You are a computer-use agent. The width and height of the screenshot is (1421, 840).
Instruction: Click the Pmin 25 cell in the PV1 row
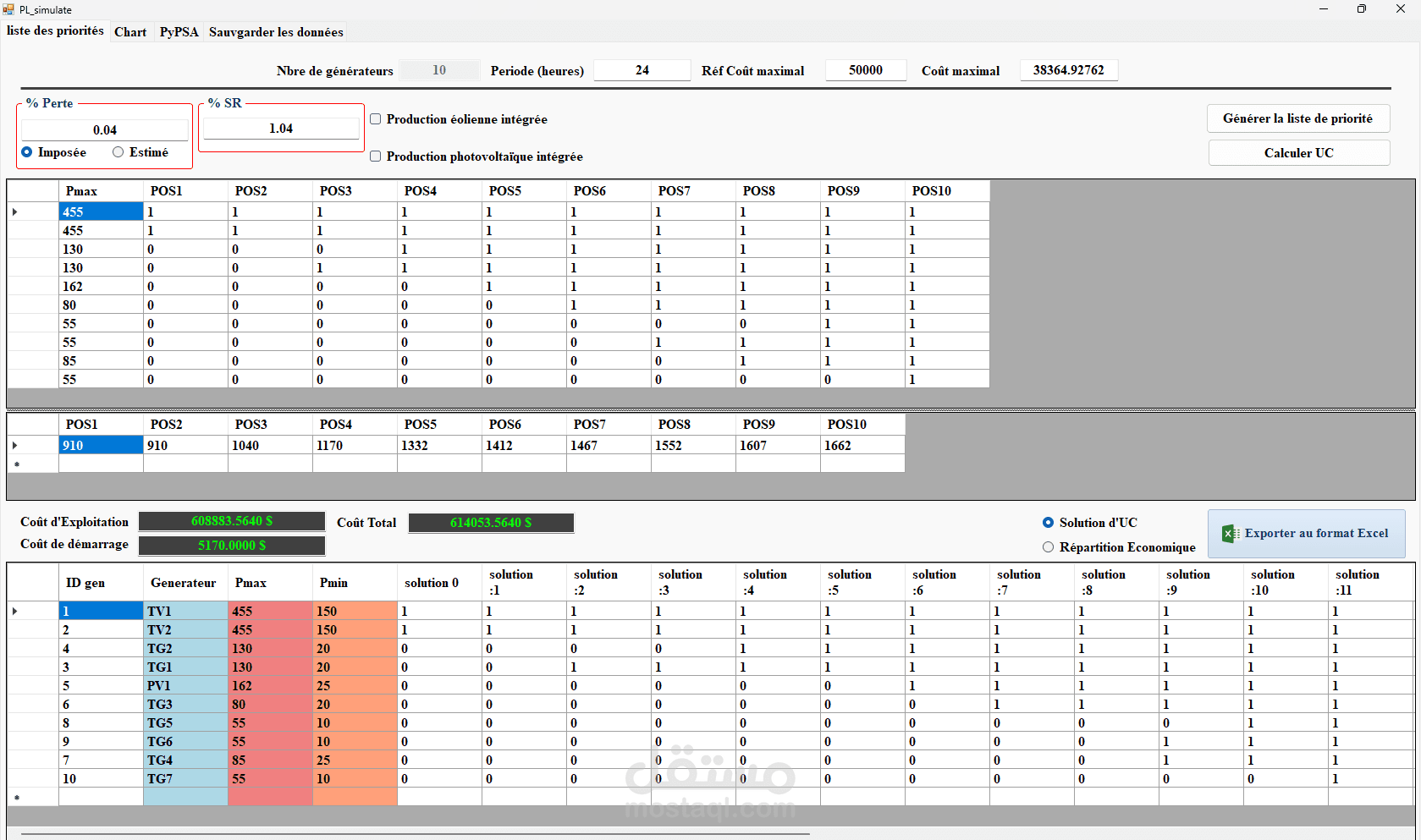[355, 686]
